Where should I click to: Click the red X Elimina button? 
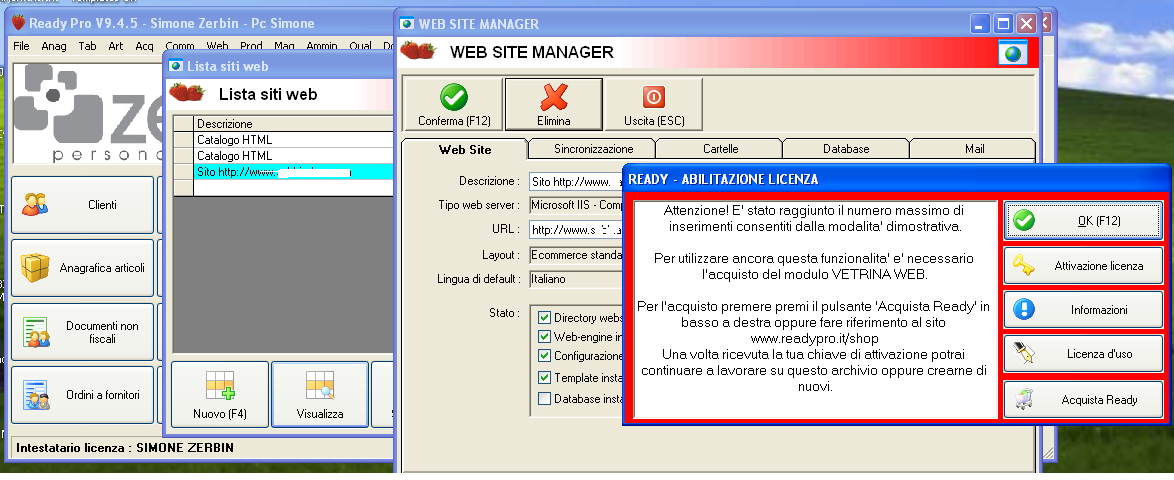(x=553, y=104)
